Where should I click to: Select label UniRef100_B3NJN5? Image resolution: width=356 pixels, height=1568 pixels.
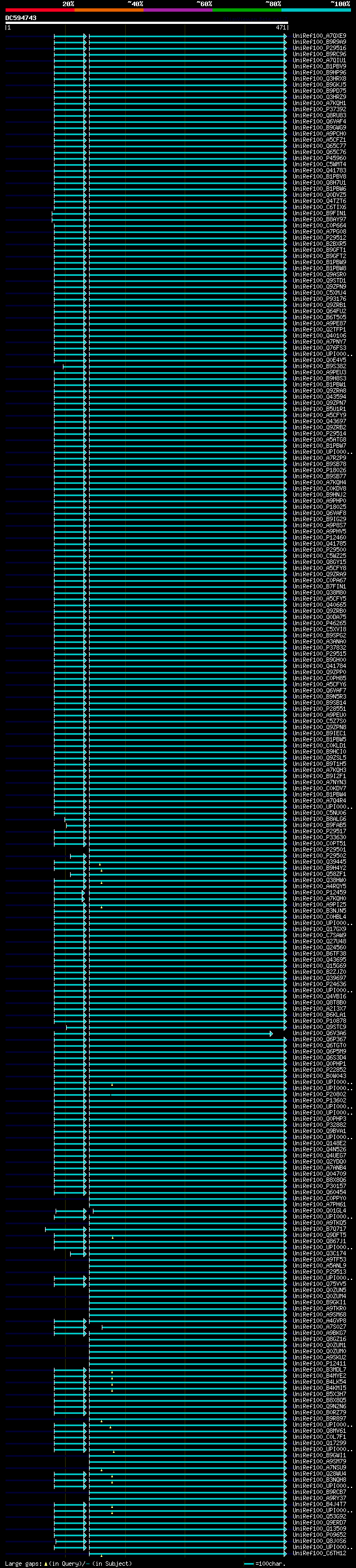tap(319, 911)
